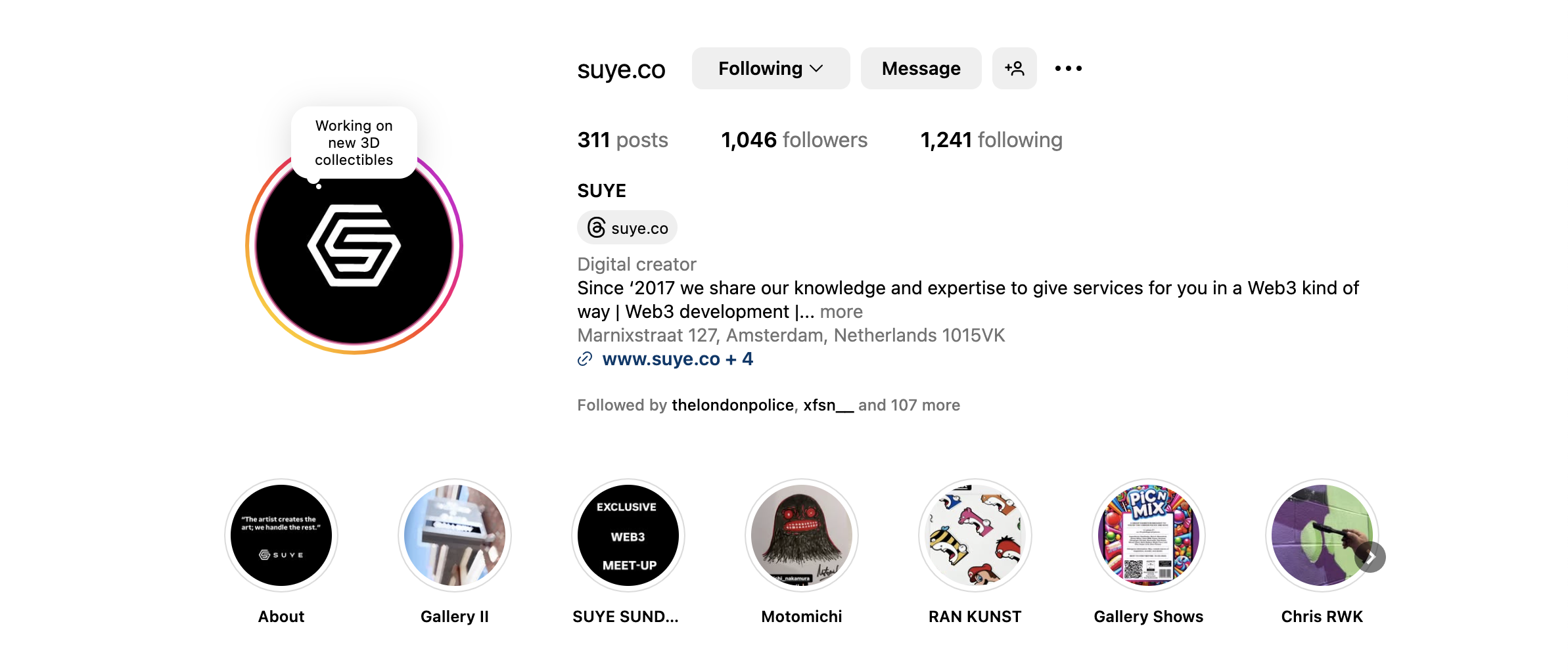Open the xfsn__ follower profile
Image resolution: width=1568 pixels, height=670 pixels.
[828, 405]
